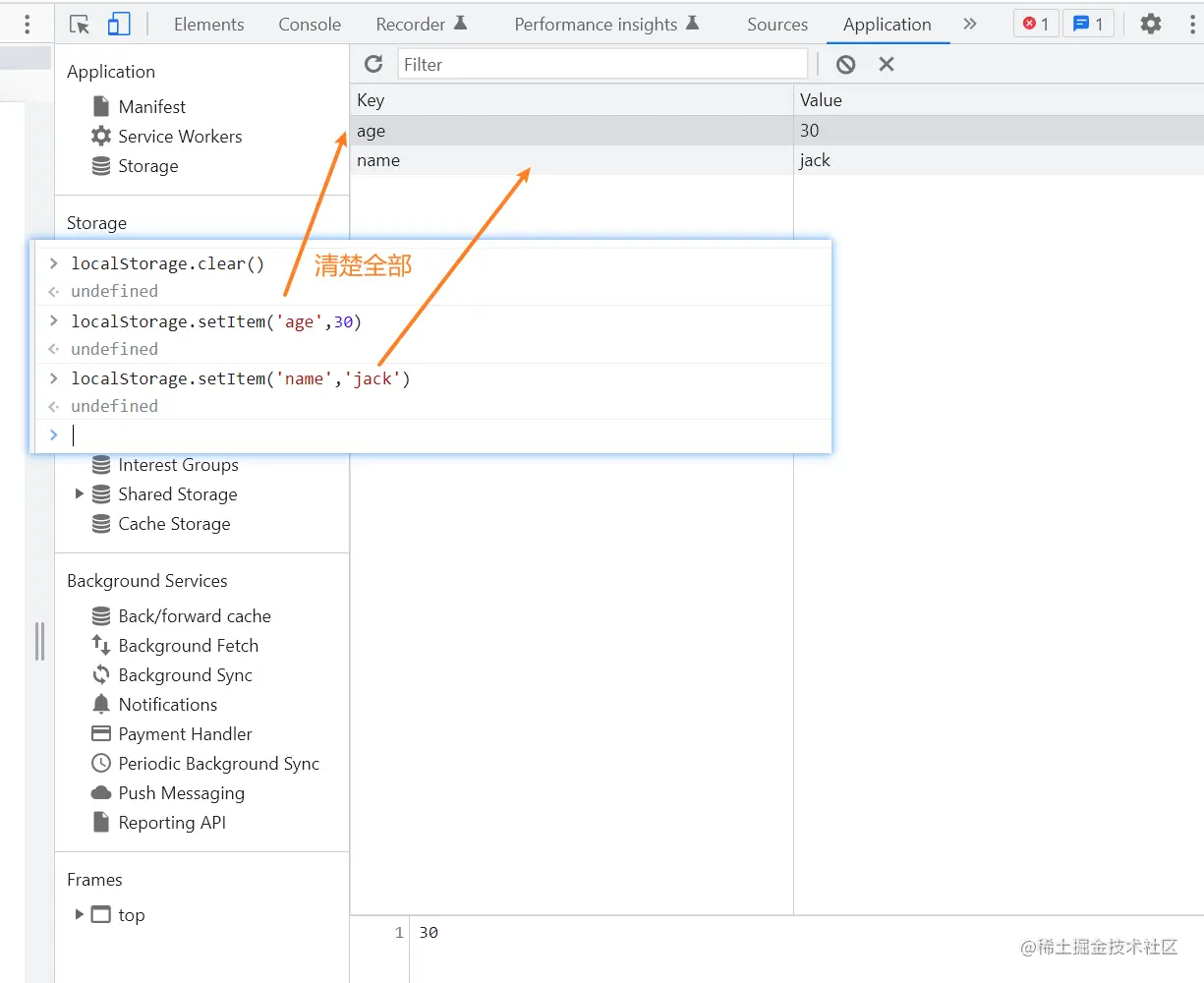Click the Periodic Background Sync clock icon
1204x983 pixels.
101,763
